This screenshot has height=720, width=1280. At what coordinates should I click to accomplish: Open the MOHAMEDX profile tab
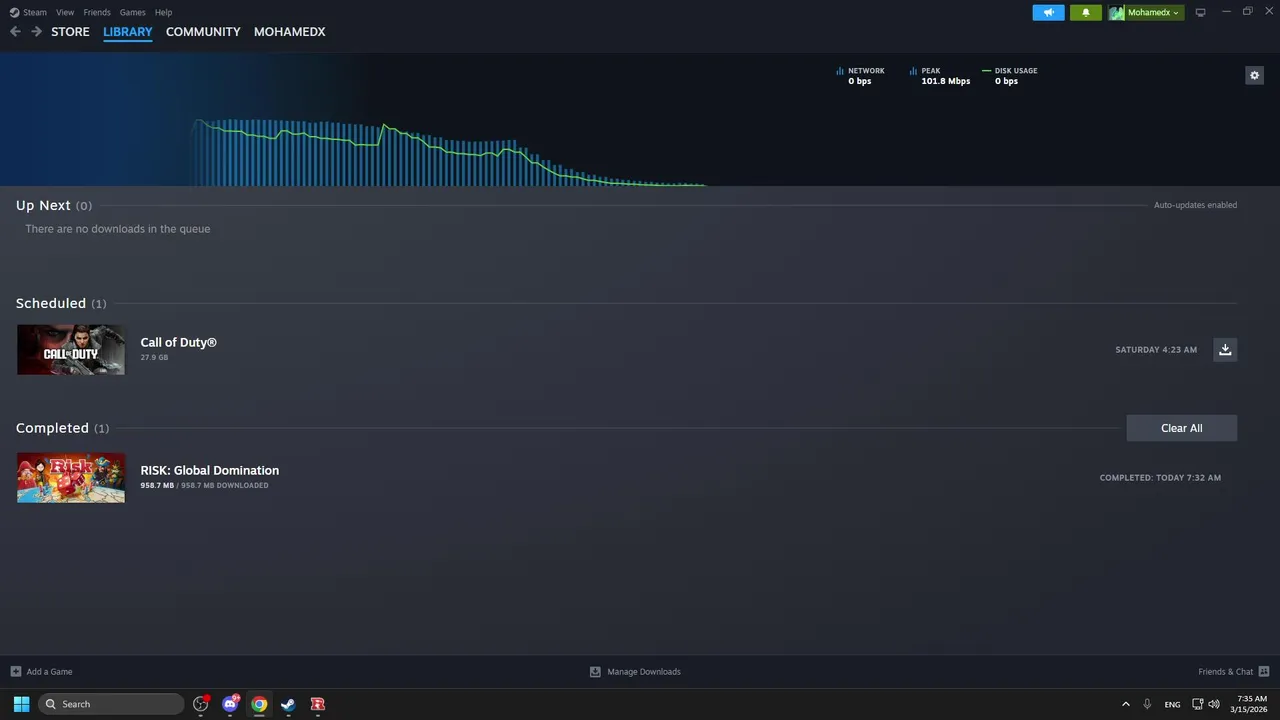tap(290, 32)
